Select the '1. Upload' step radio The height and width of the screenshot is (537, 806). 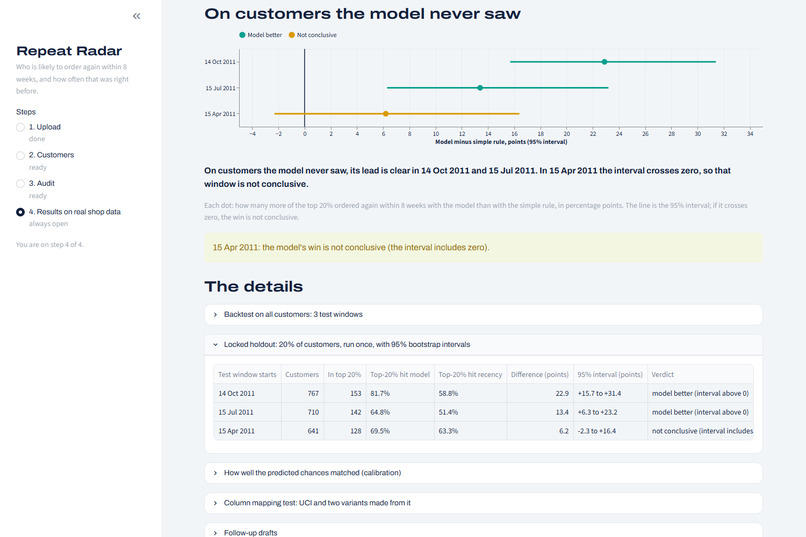[20, 127]
